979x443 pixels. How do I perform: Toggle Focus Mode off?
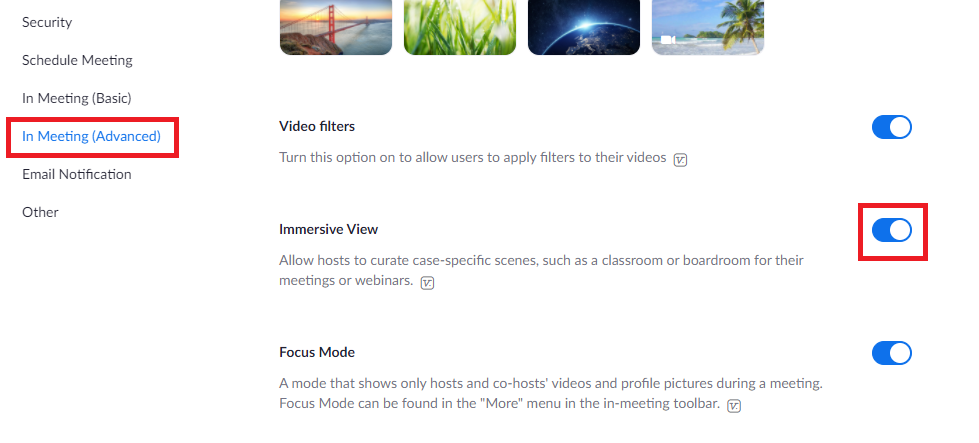pyautogui.click(x=891, y=353)
